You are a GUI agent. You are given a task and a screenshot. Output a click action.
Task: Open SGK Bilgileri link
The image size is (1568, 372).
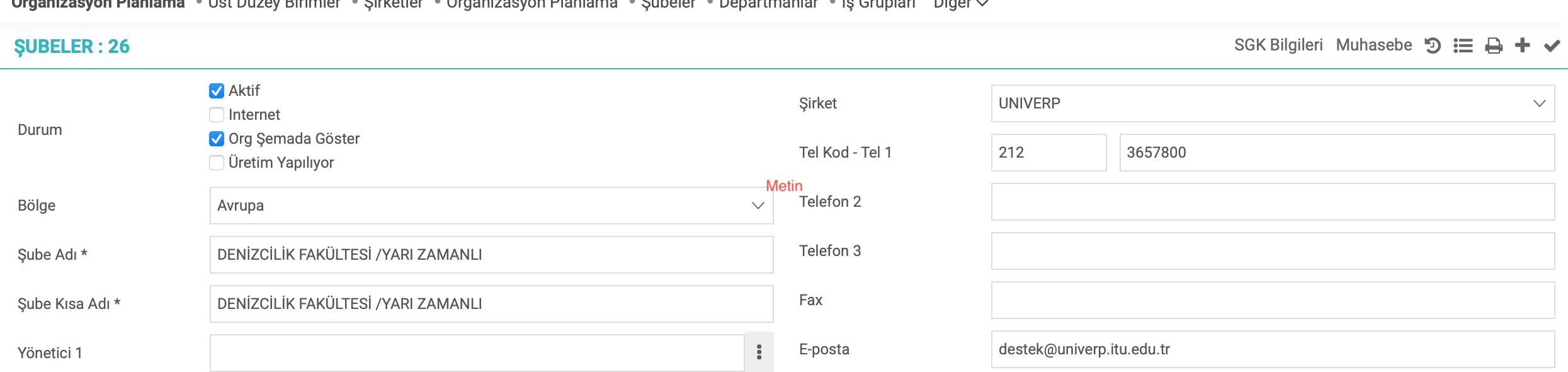click(x=1278, y=45)
